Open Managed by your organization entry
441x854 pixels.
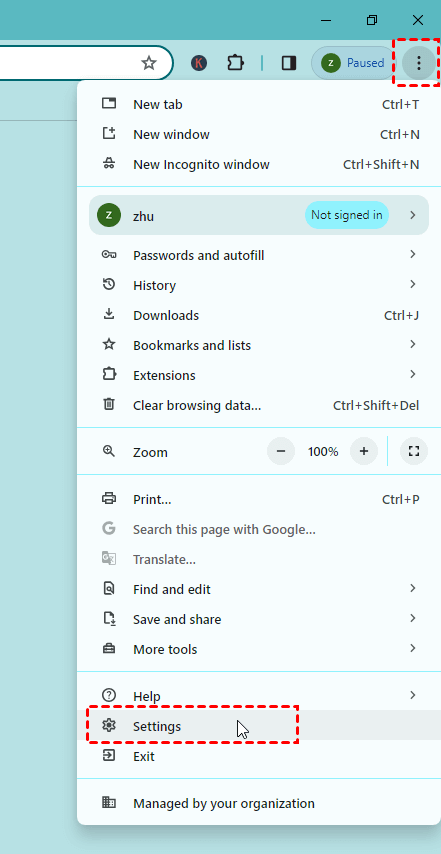pos(259,803)
